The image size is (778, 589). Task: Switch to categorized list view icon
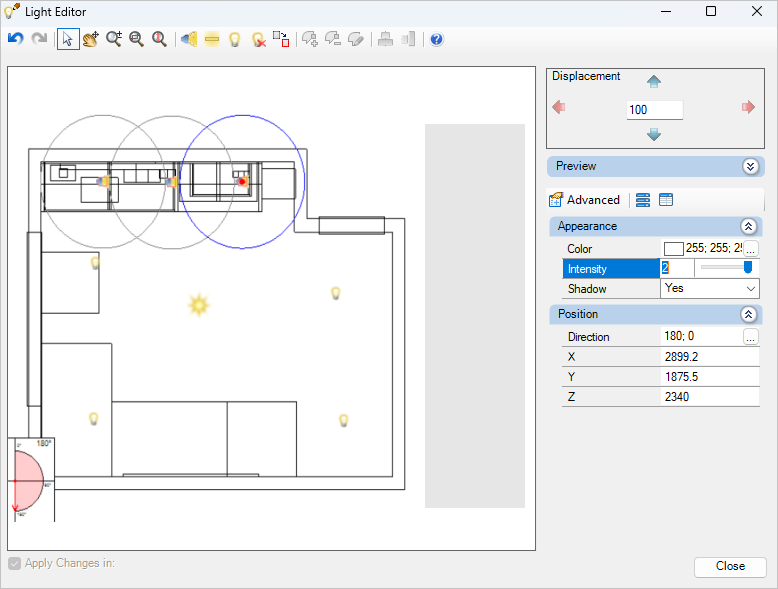coord(643,200)
